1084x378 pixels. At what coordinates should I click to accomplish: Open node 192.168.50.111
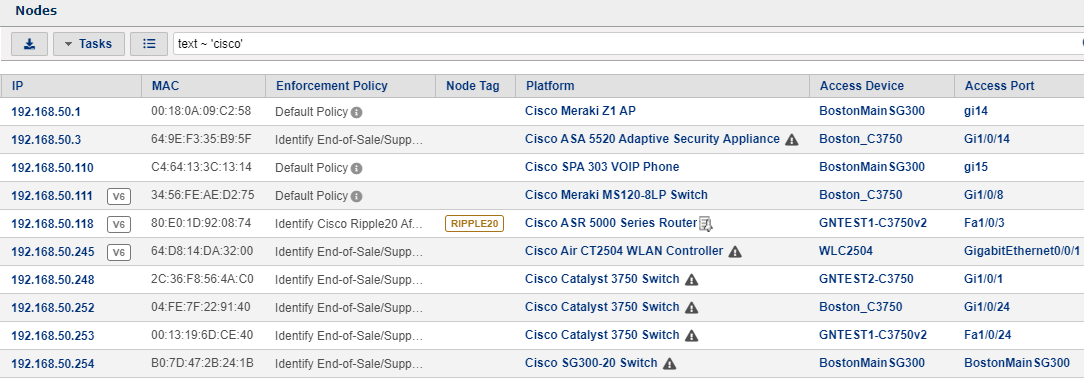tap(52, 196)
